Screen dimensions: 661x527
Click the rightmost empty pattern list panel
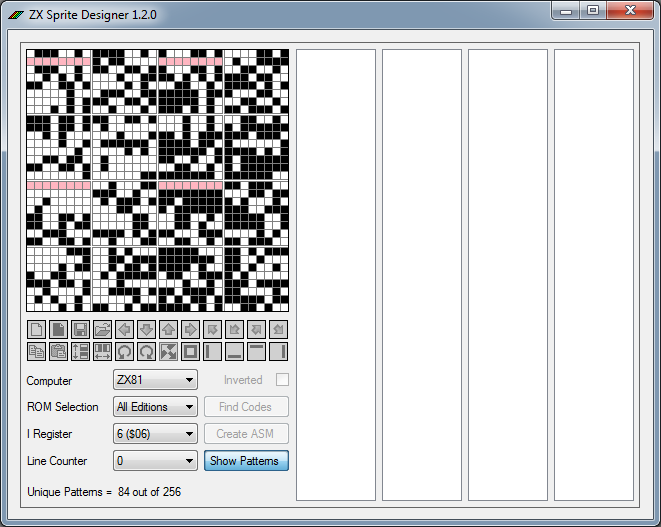594,275
